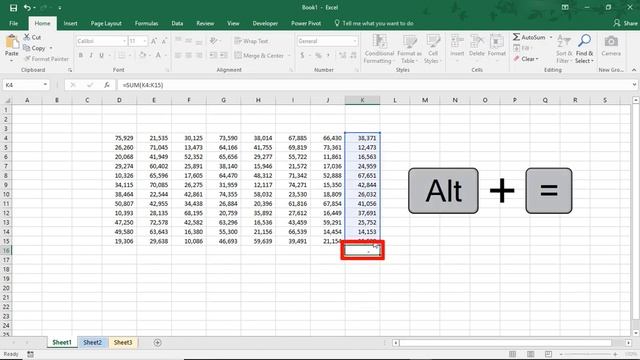Toggle Italic formatting
This screenshot has width=640, height=360.
[x=91, y=55]
